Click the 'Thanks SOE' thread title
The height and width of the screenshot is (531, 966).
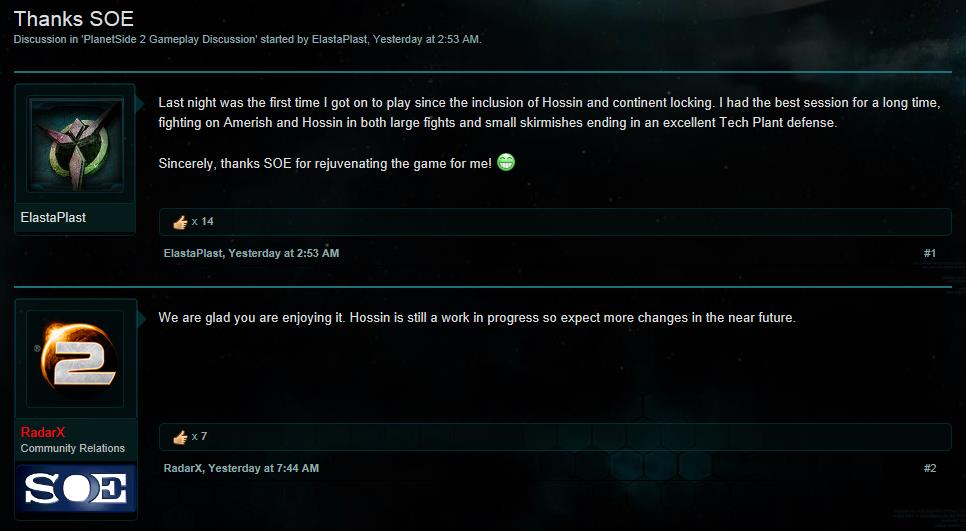[73, 19]
